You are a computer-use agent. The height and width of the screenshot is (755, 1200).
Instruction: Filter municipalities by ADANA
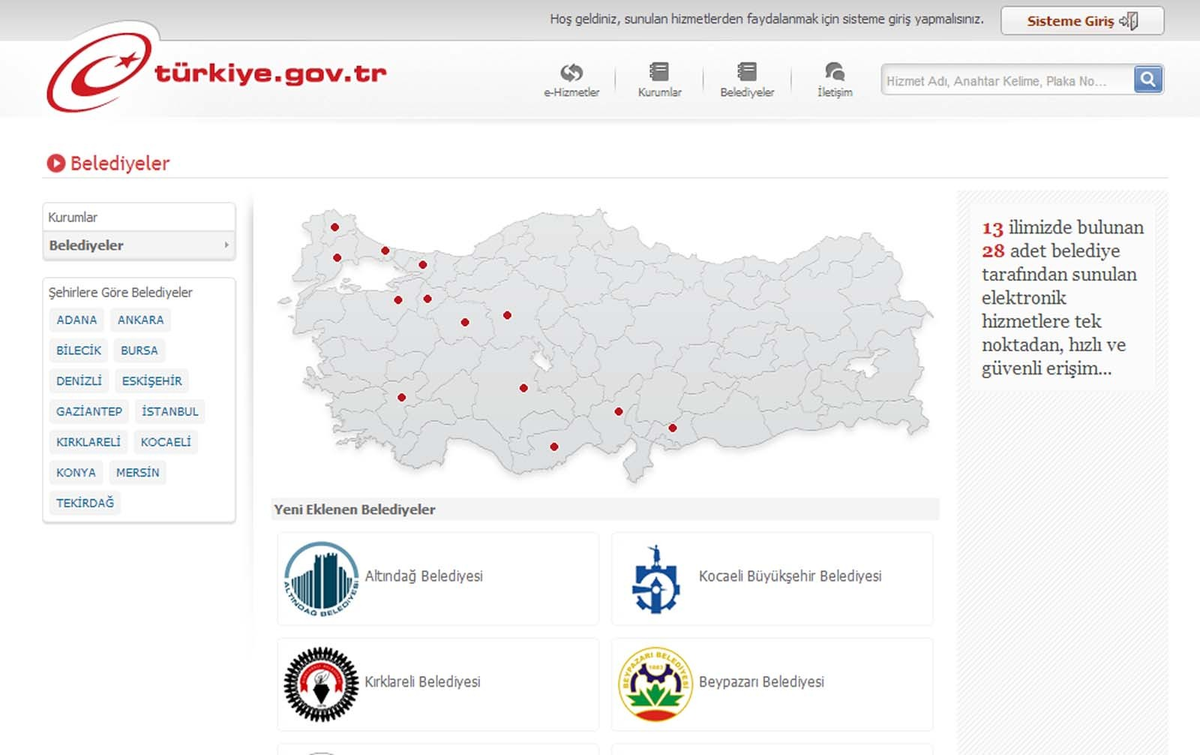click(x=77, y=320)
